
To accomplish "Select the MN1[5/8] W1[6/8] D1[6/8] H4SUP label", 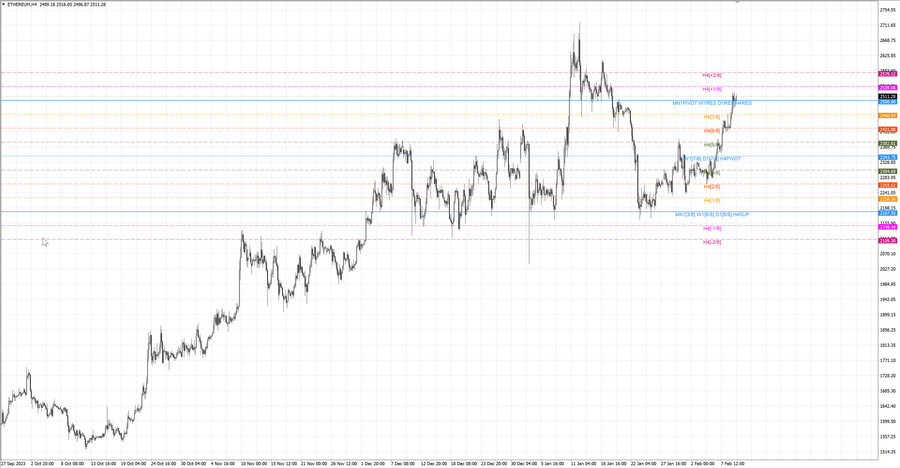I will (712, 215).
